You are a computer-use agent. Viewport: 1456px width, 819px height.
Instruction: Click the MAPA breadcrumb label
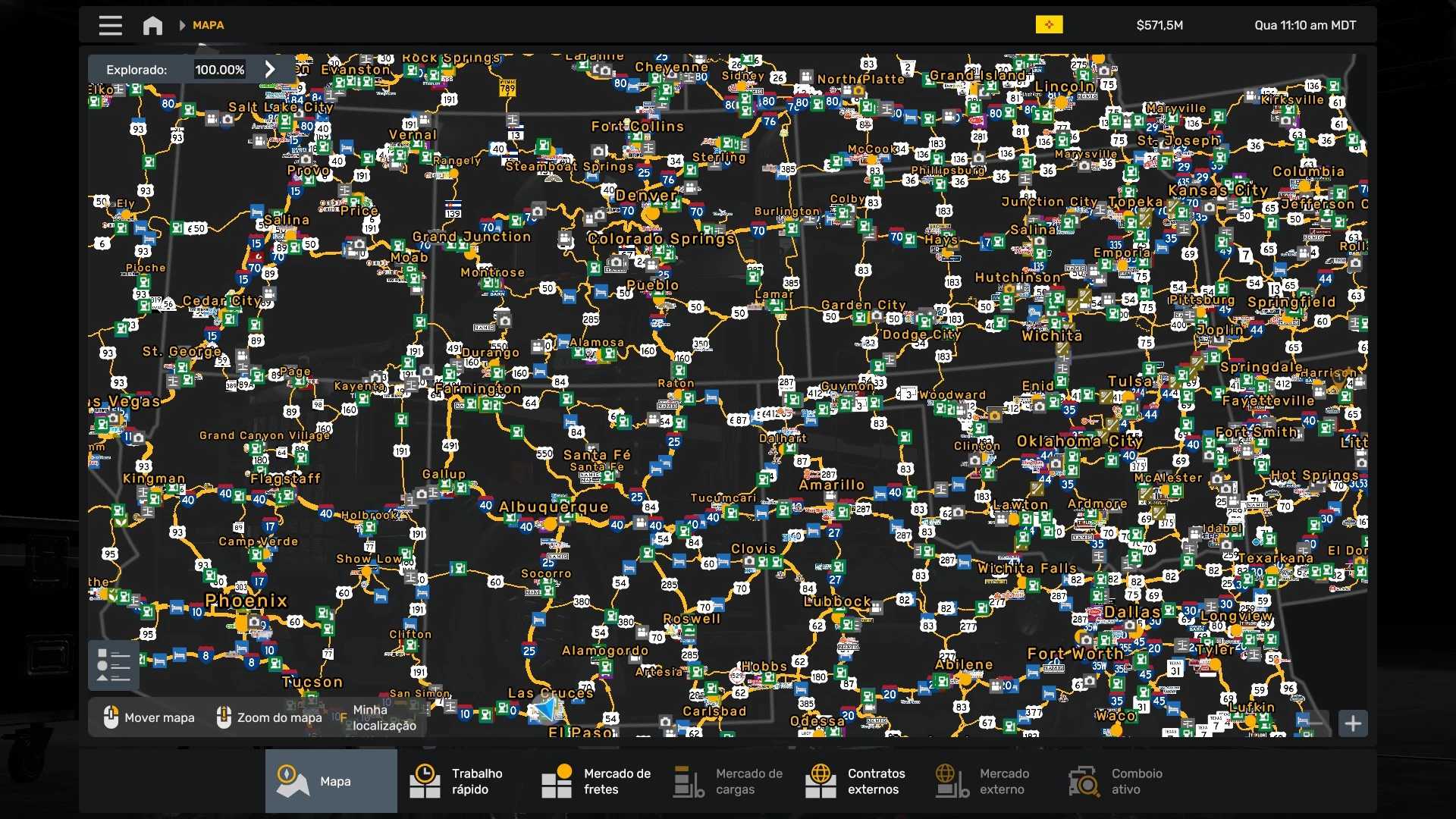[x=208, y=25]
